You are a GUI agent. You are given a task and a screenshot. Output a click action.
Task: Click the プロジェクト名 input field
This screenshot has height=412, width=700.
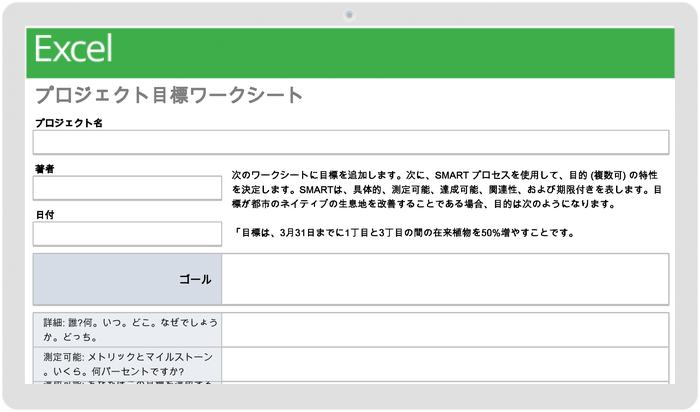351,142
